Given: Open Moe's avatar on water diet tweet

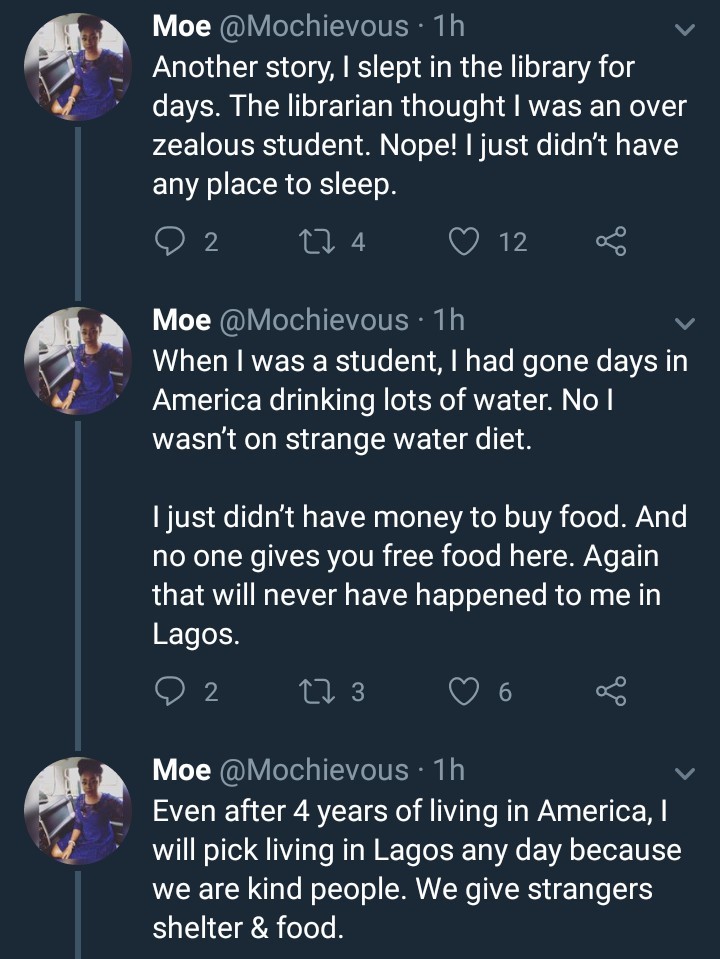Looking at the screenshot, I should tap(77, 362).
